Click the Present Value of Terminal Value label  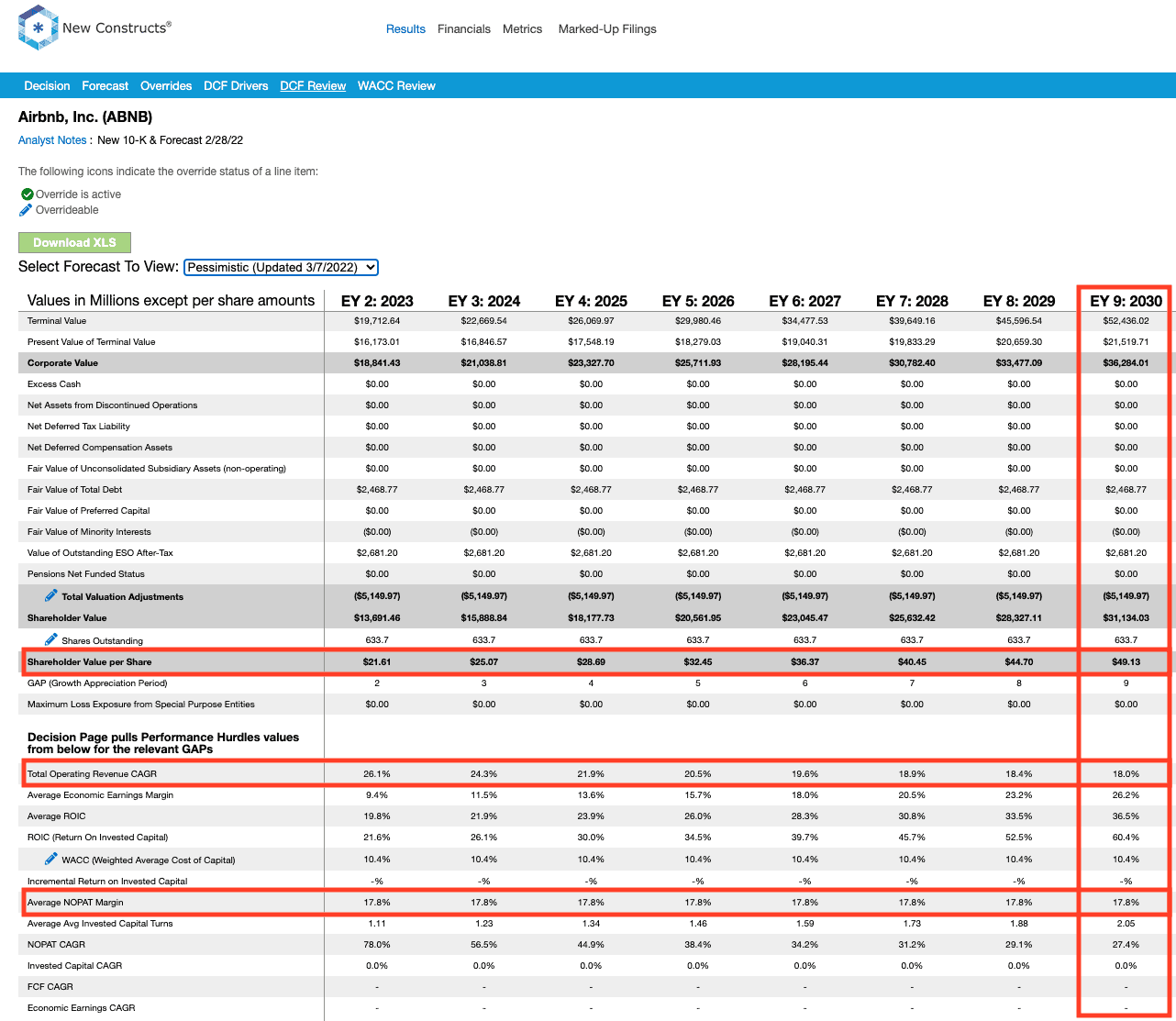(x=92, y=342)
